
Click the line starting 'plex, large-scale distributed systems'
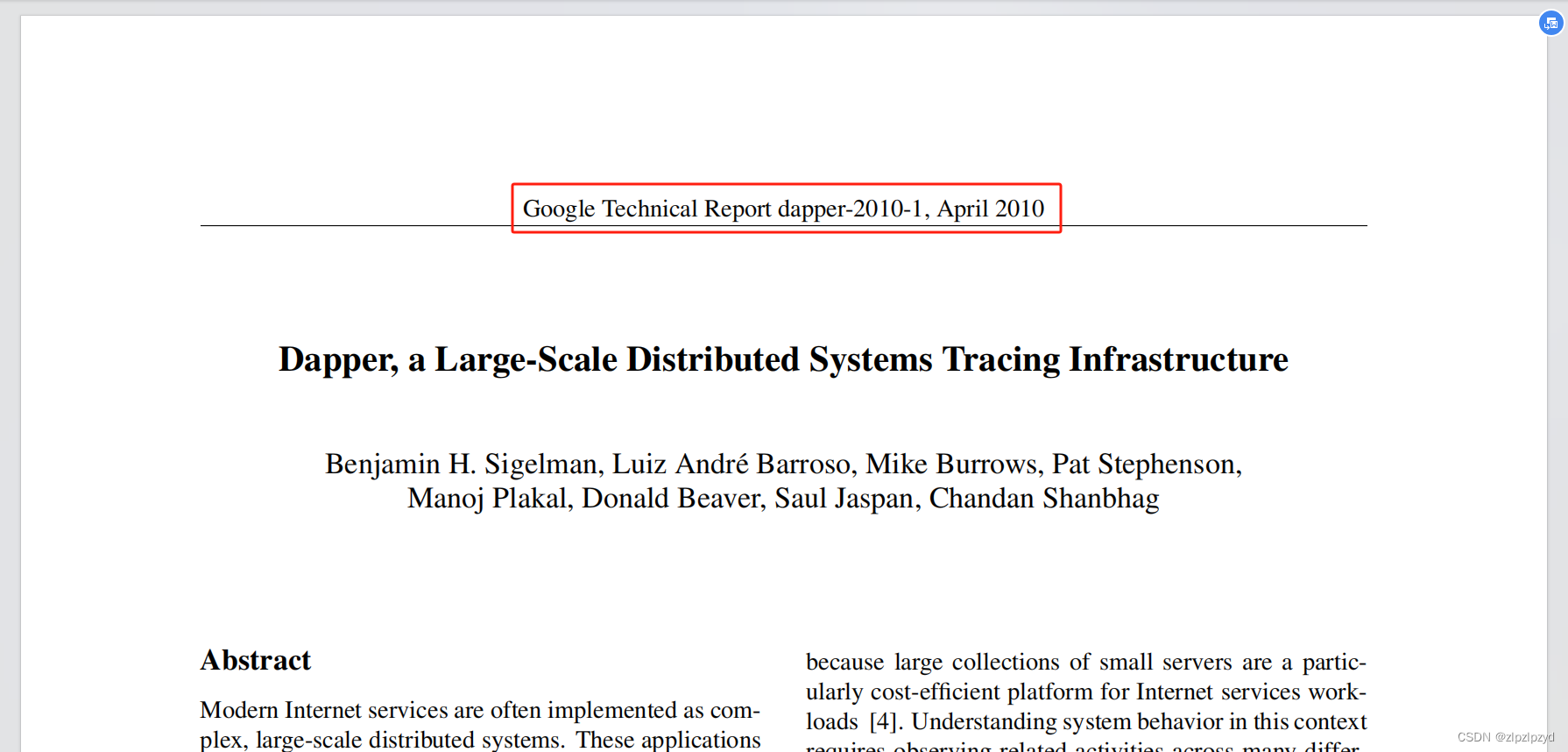pos(480,740)
